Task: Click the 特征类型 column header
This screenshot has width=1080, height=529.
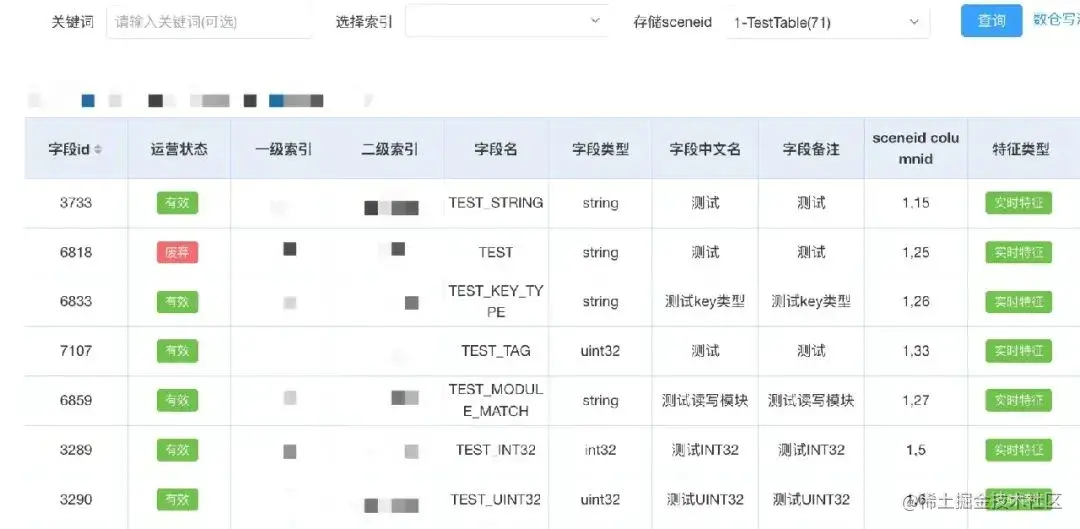Action: click(x=1021, y=149)
